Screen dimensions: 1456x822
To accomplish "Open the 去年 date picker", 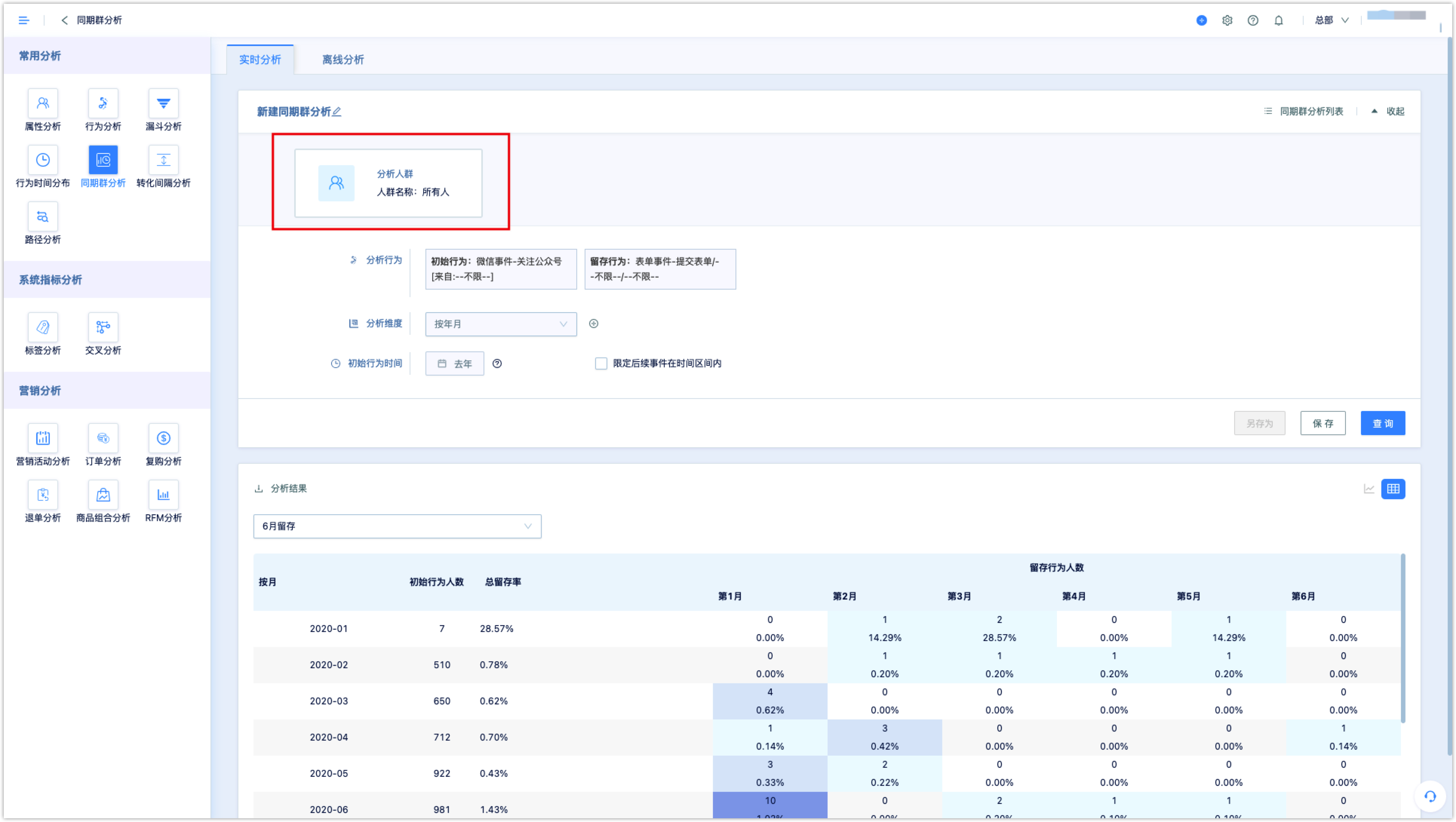I will tap(455, 363).
